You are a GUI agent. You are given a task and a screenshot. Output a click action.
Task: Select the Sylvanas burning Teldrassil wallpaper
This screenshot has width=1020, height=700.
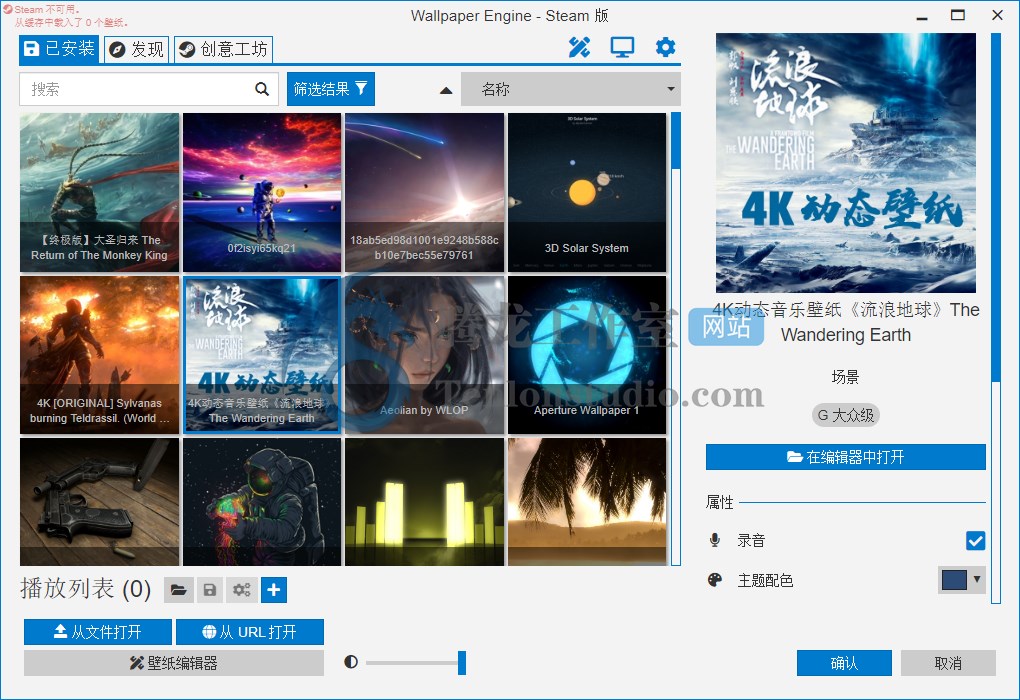pos(100,355)
